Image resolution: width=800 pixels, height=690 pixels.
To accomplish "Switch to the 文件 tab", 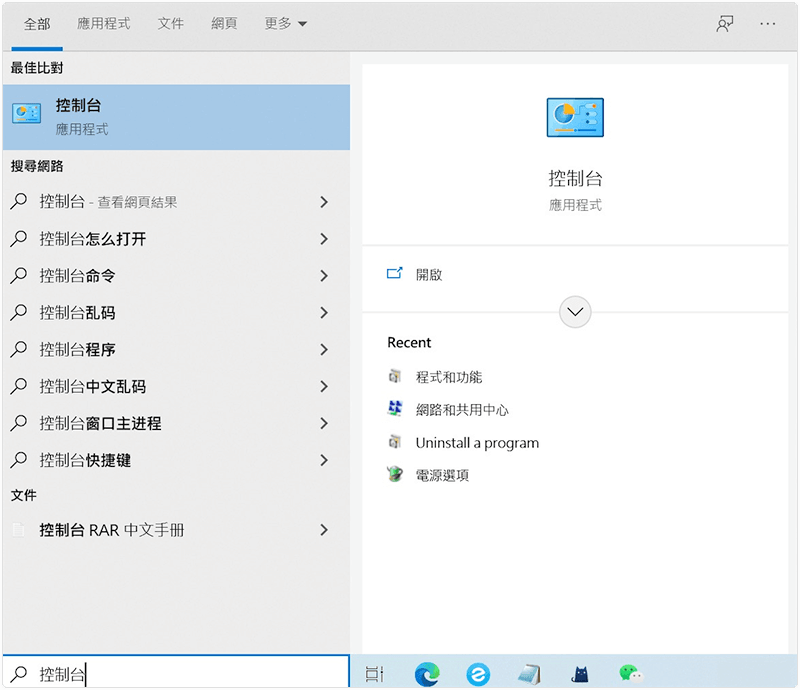I will pos(170,23).
